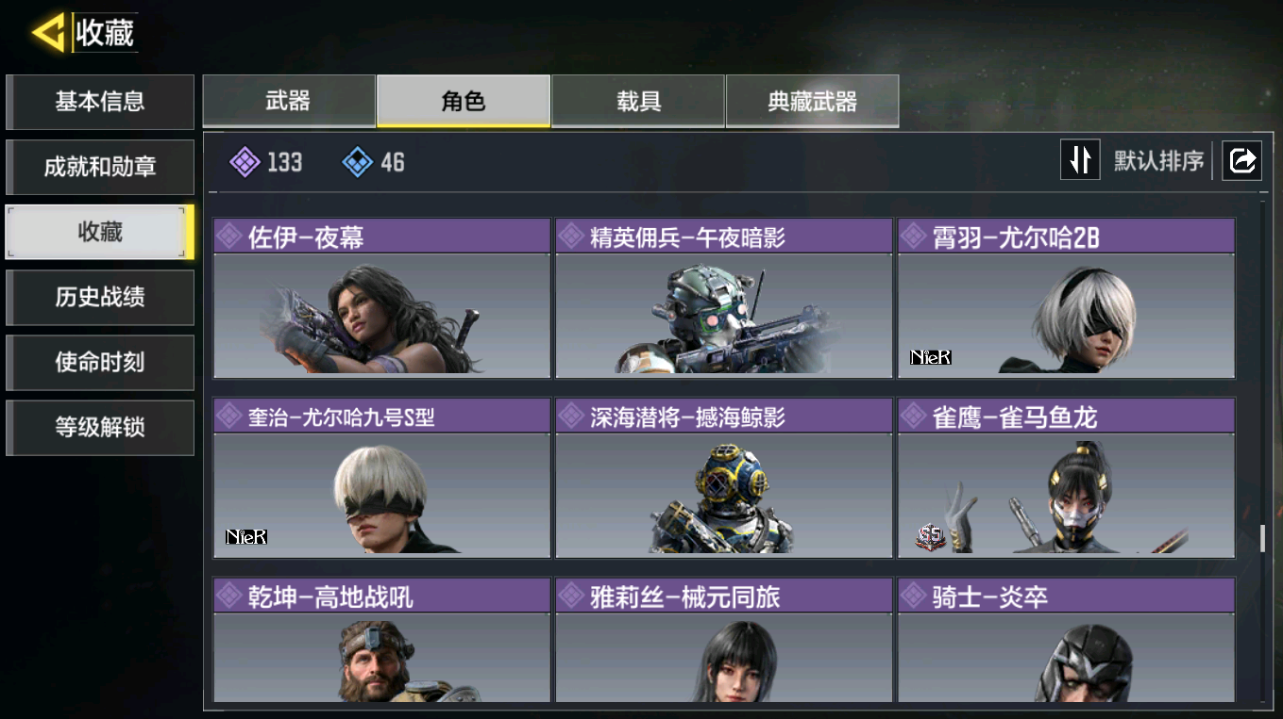Click the purple epic rarity diamond icon
Screen dimensions: 1283x719
(x=245, y=162)
